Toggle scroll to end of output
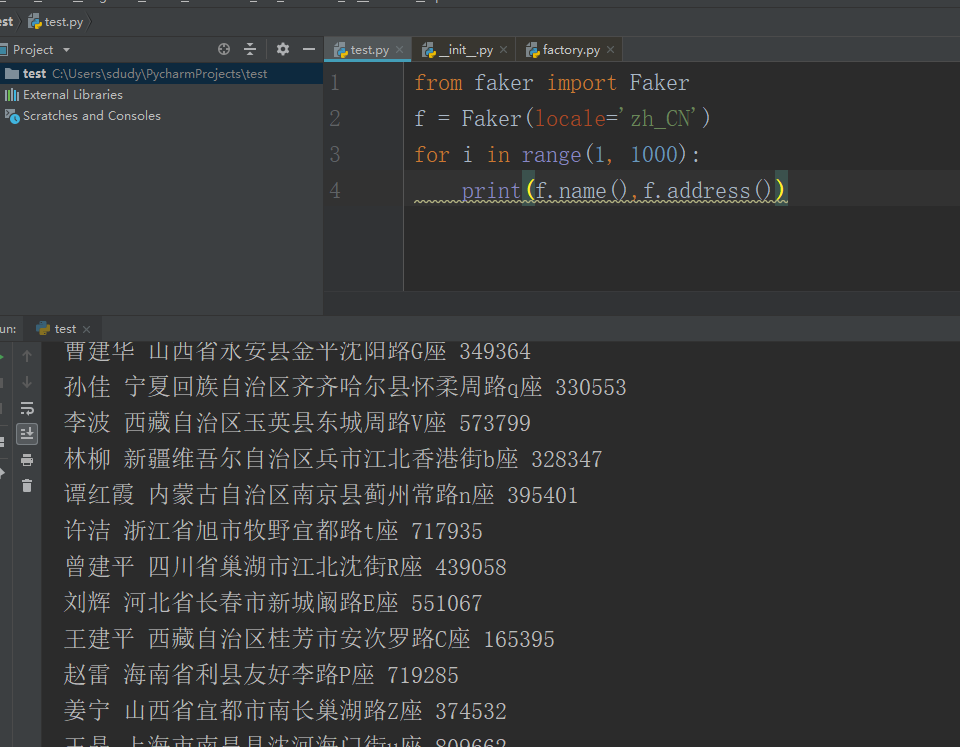 [27, 434]
